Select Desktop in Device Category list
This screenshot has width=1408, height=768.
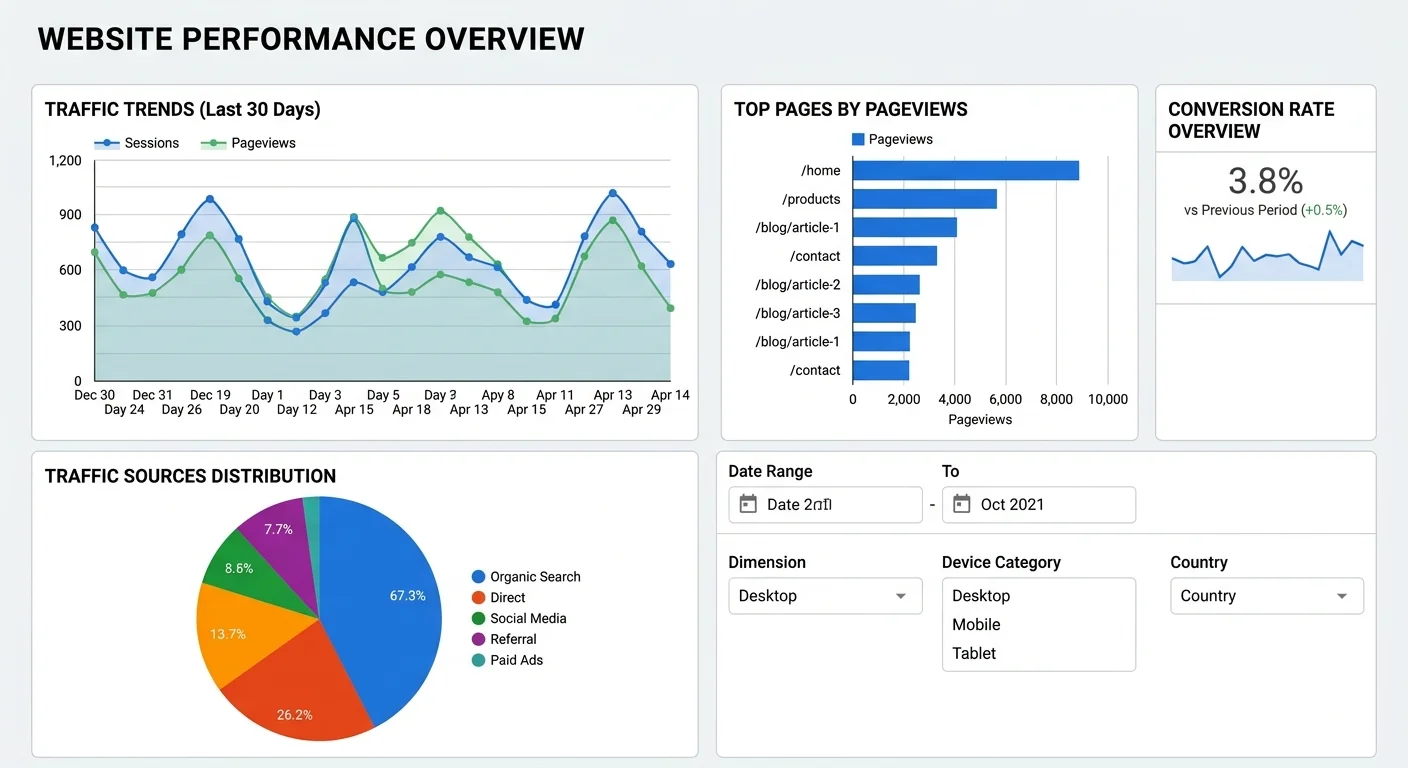pyautogui.click(x=981, y=596)
